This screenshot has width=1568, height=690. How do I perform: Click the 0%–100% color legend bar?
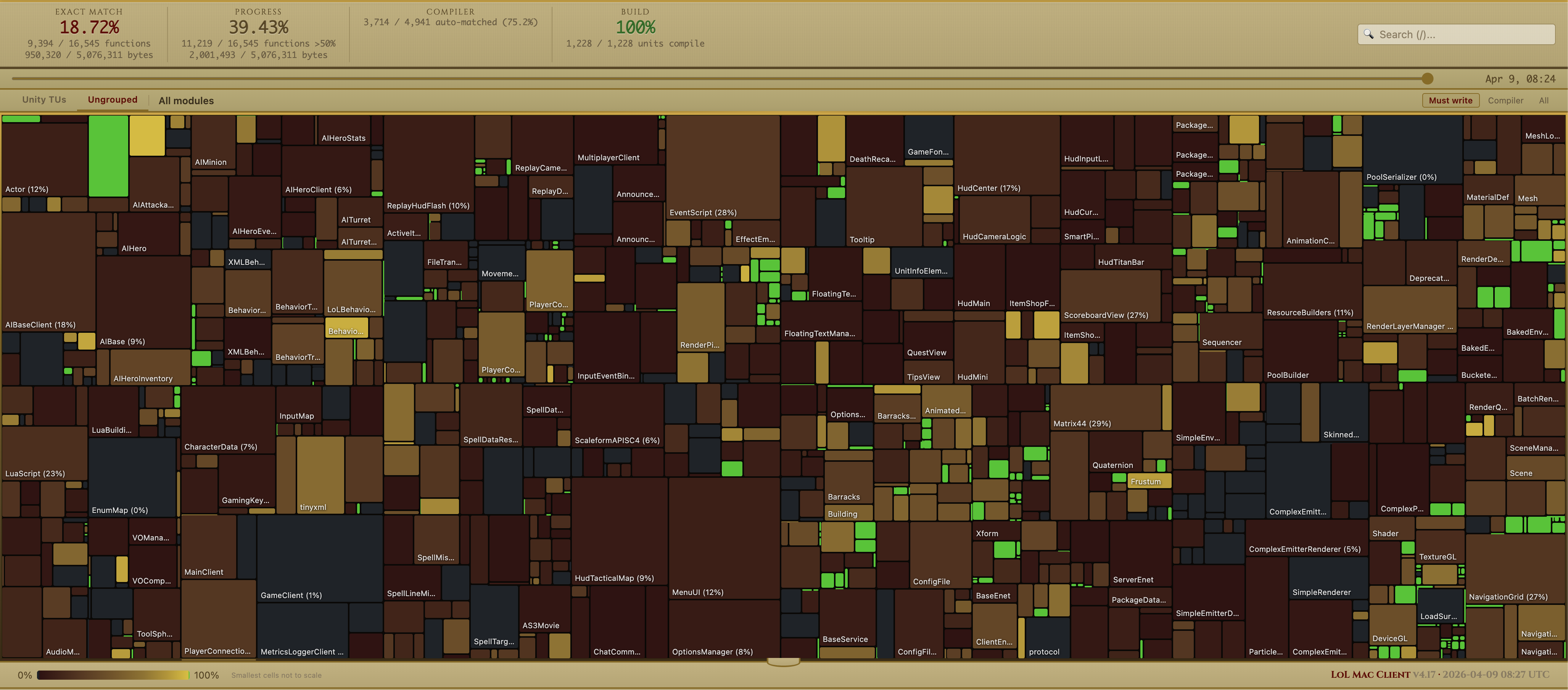coord(113,675)
